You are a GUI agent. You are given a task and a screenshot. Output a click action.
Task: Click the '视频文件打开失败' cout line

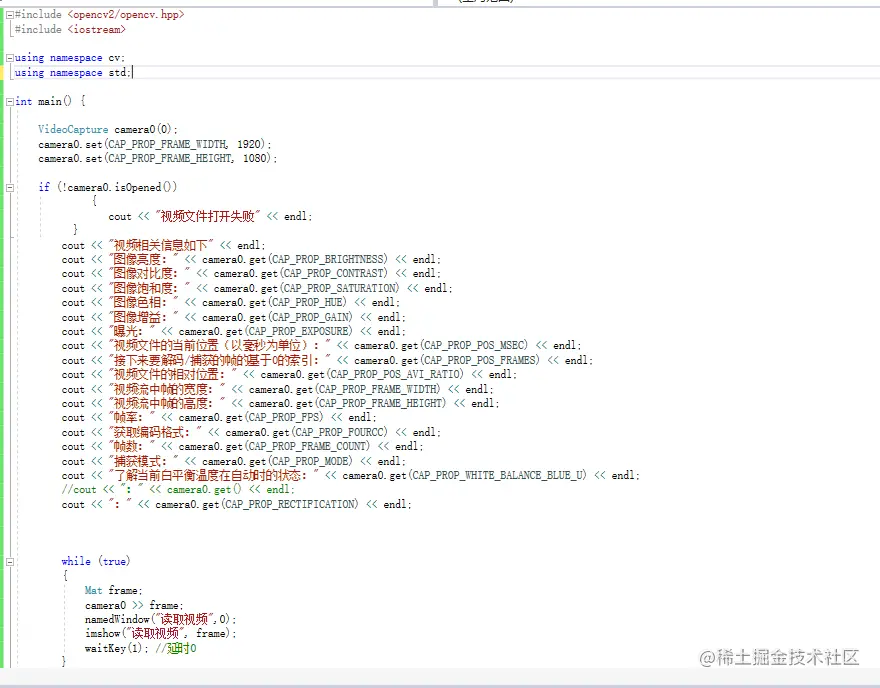point(210,216)
